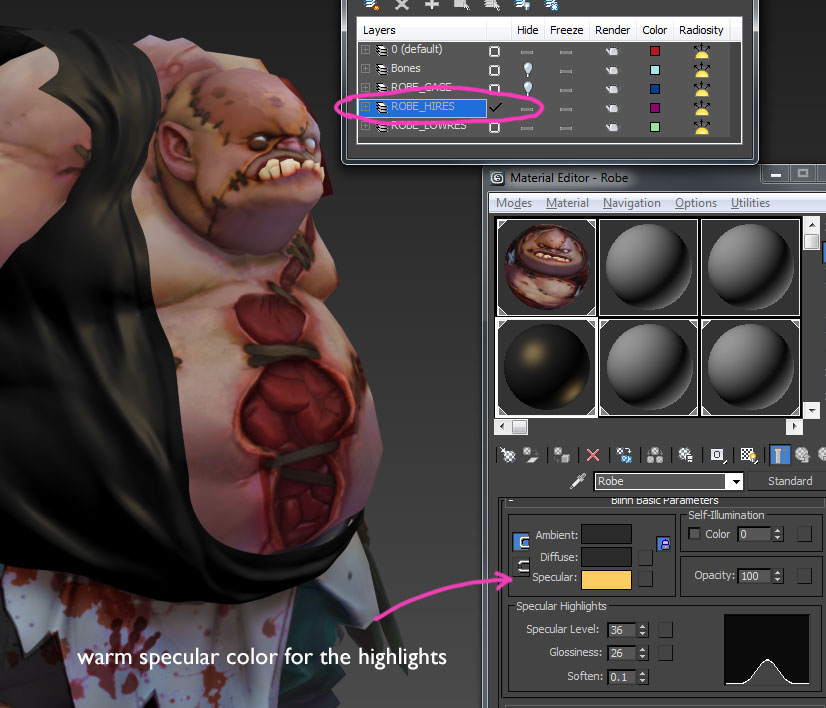Open the Options menu
Image resolution: width=826 pixels, height=708 pixels.
696,203
